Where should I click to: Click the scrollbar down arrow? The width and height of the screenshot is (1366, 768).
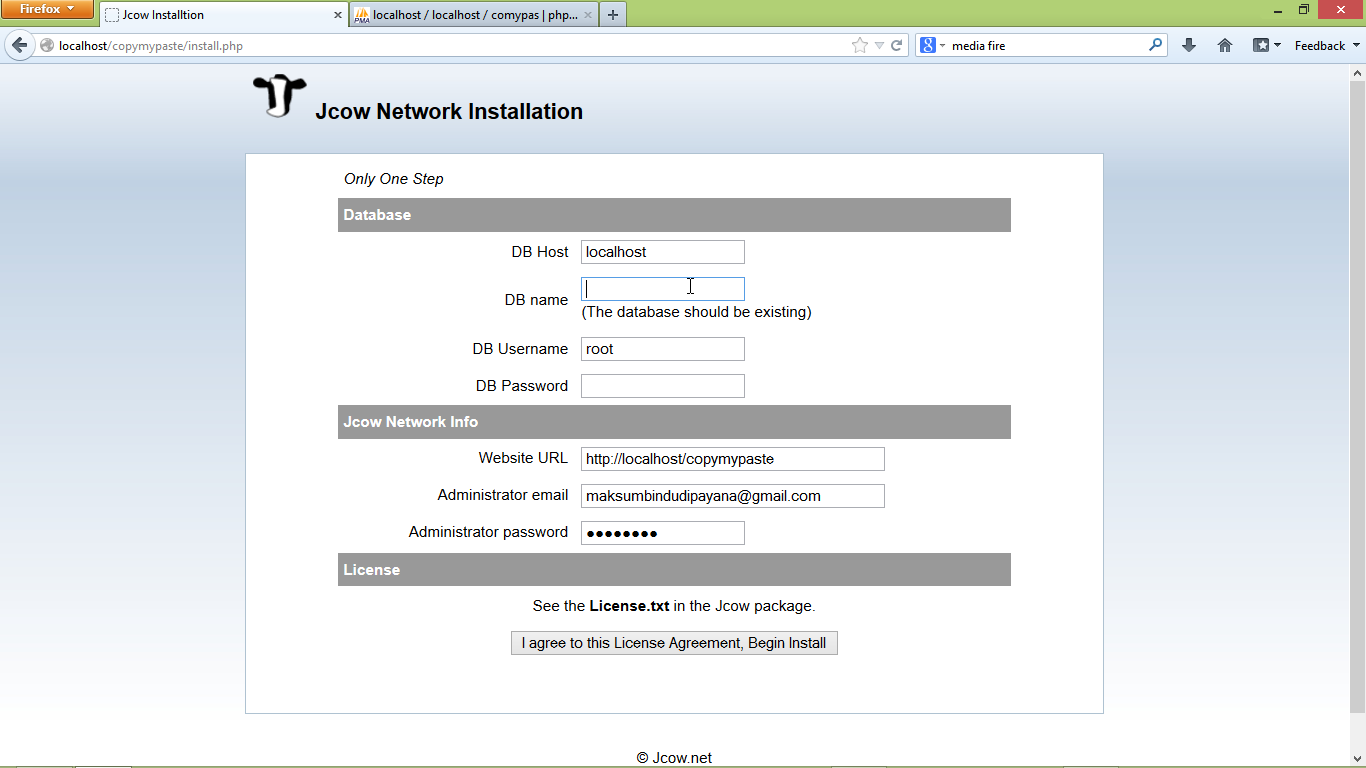point(1358,757)
